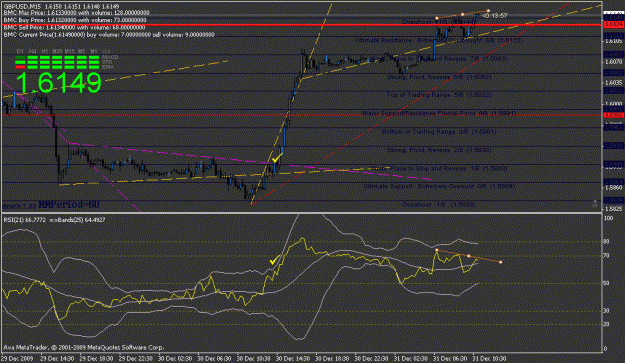Select middle anchor of orange price trendline

pyautogui.click(x=462, y=14)
